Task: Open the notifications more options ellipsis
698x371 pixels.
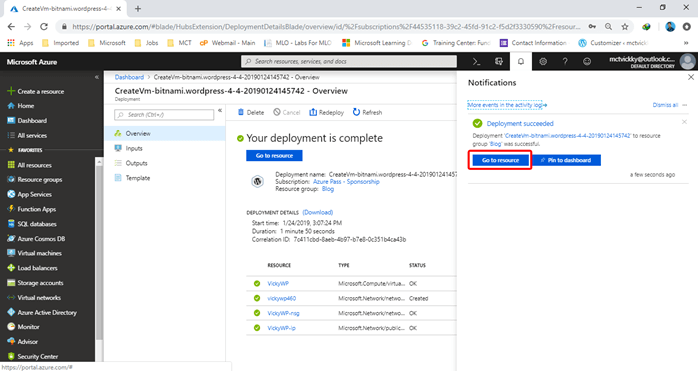Action: (685, 105)
